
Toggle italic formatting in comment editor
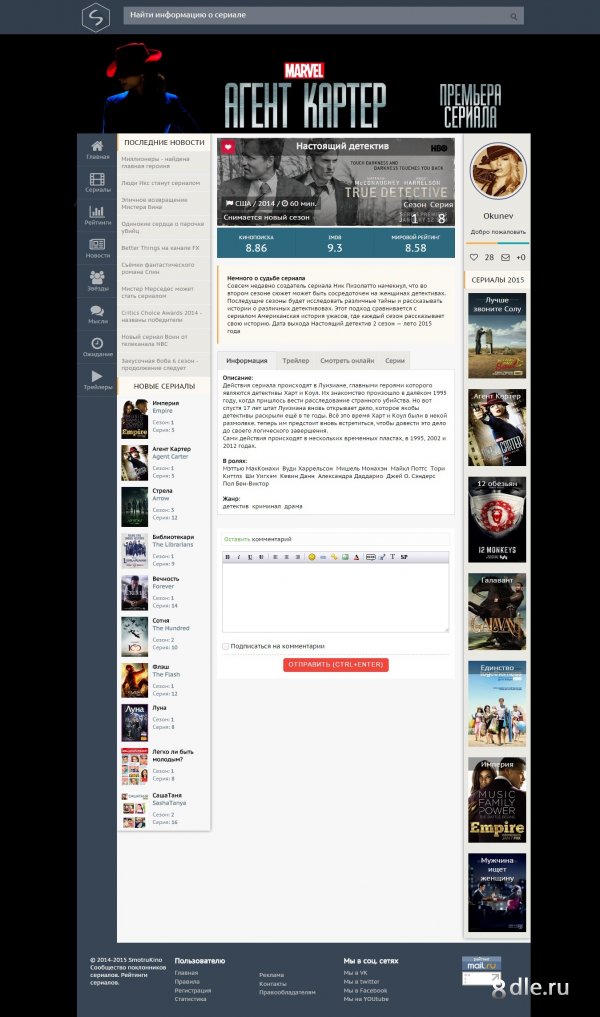coord(238,557)
